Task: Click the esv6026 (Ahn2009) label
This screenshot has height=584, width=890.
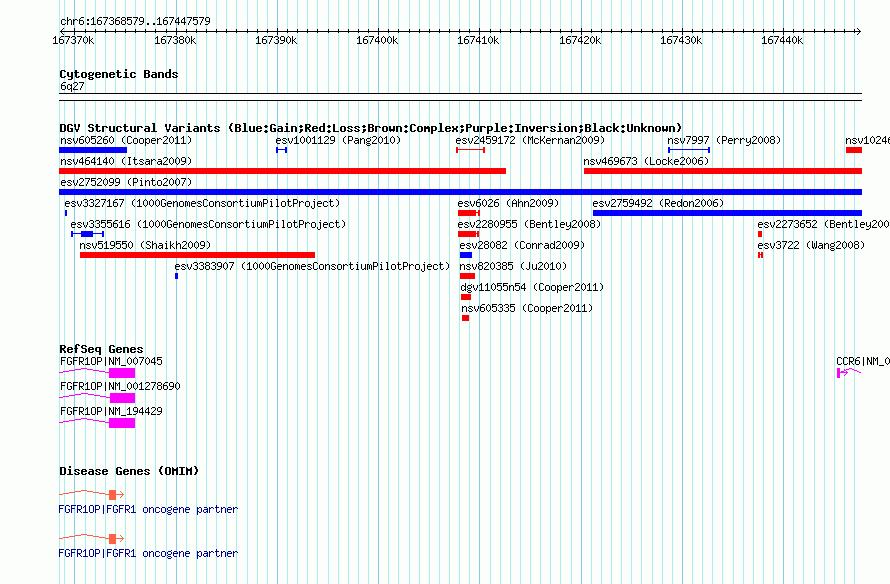Action: point(508,203)
